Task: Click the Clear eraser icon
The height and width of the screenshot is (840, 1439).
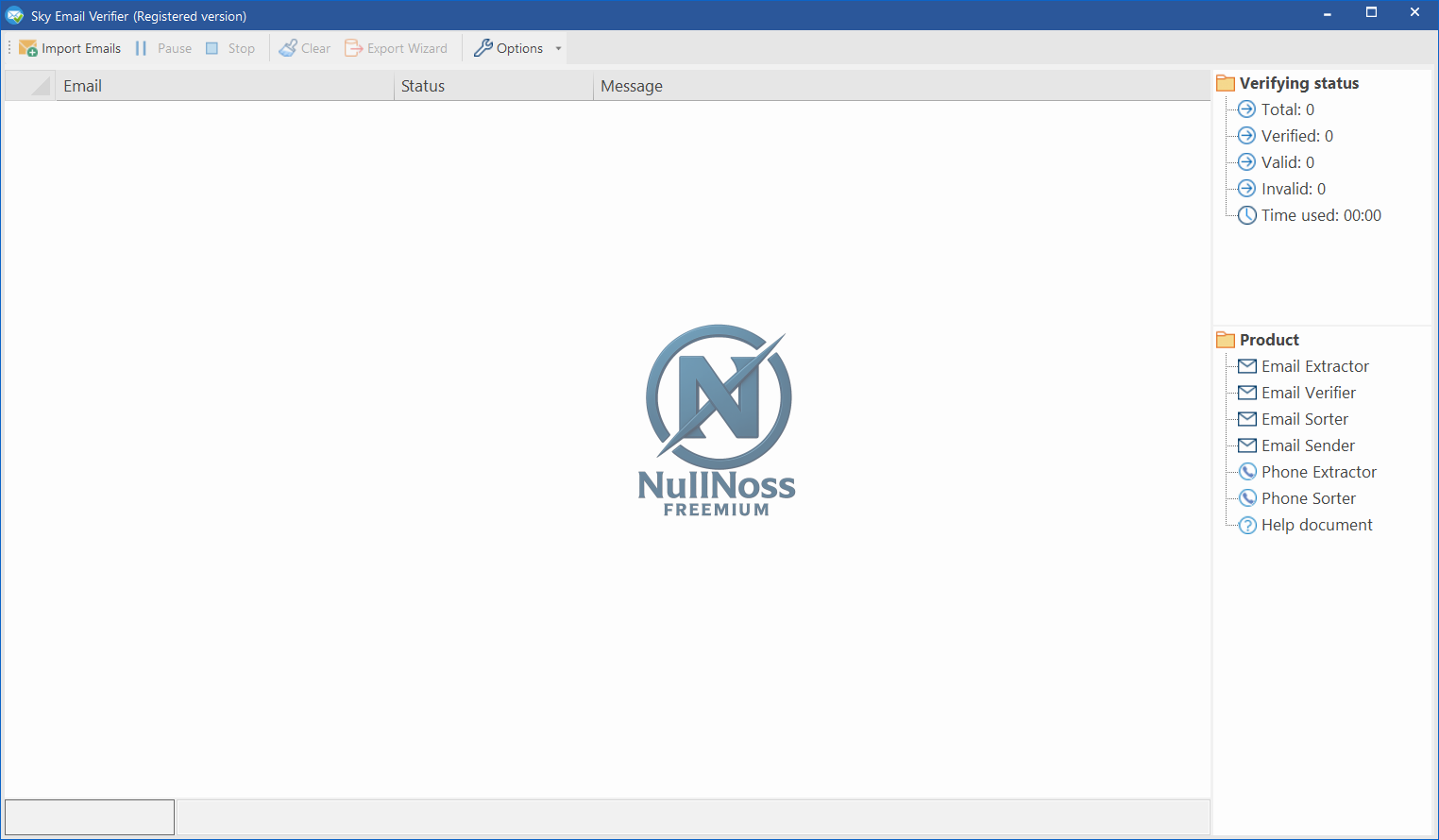Action: click(x=288, y=48)
